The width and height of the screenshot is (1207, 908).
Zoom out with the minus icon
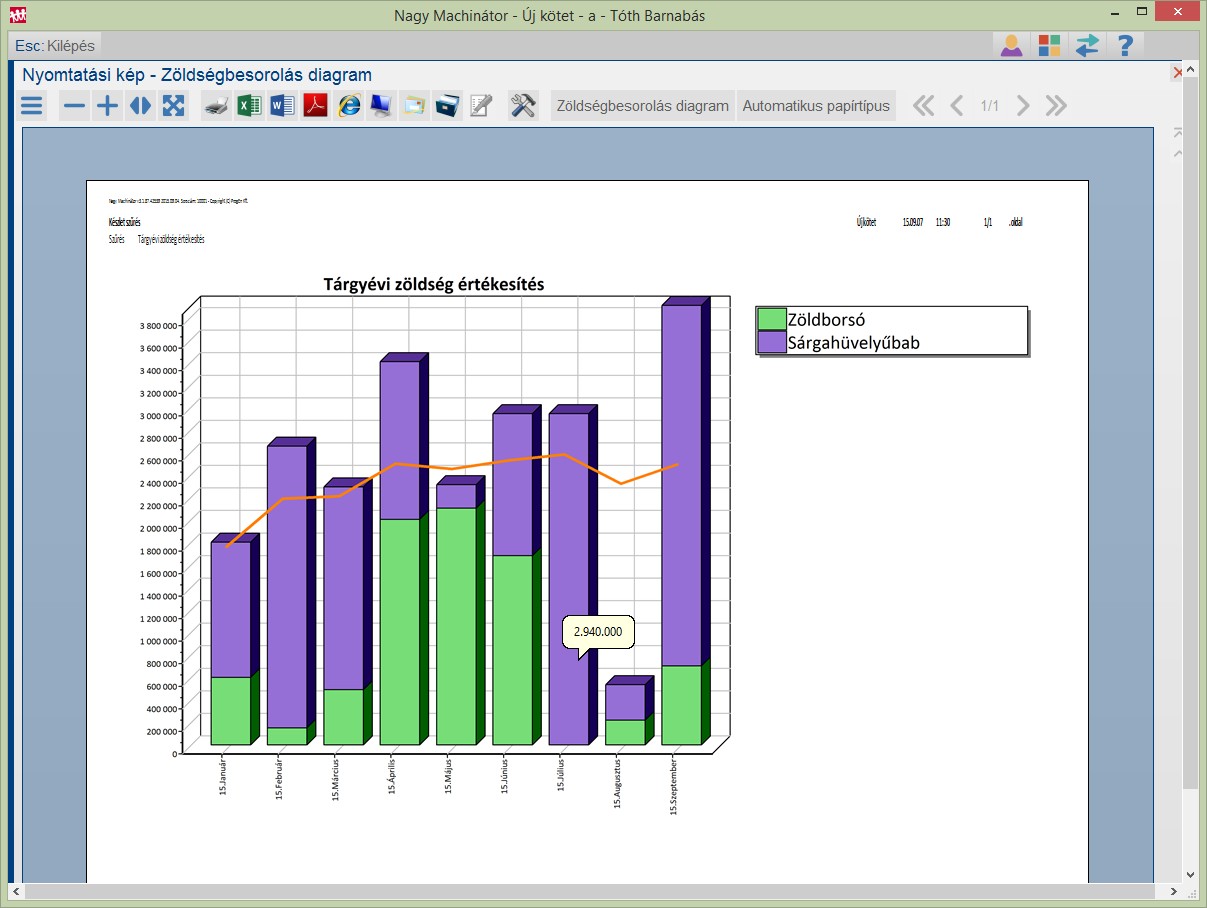(74, 106)
